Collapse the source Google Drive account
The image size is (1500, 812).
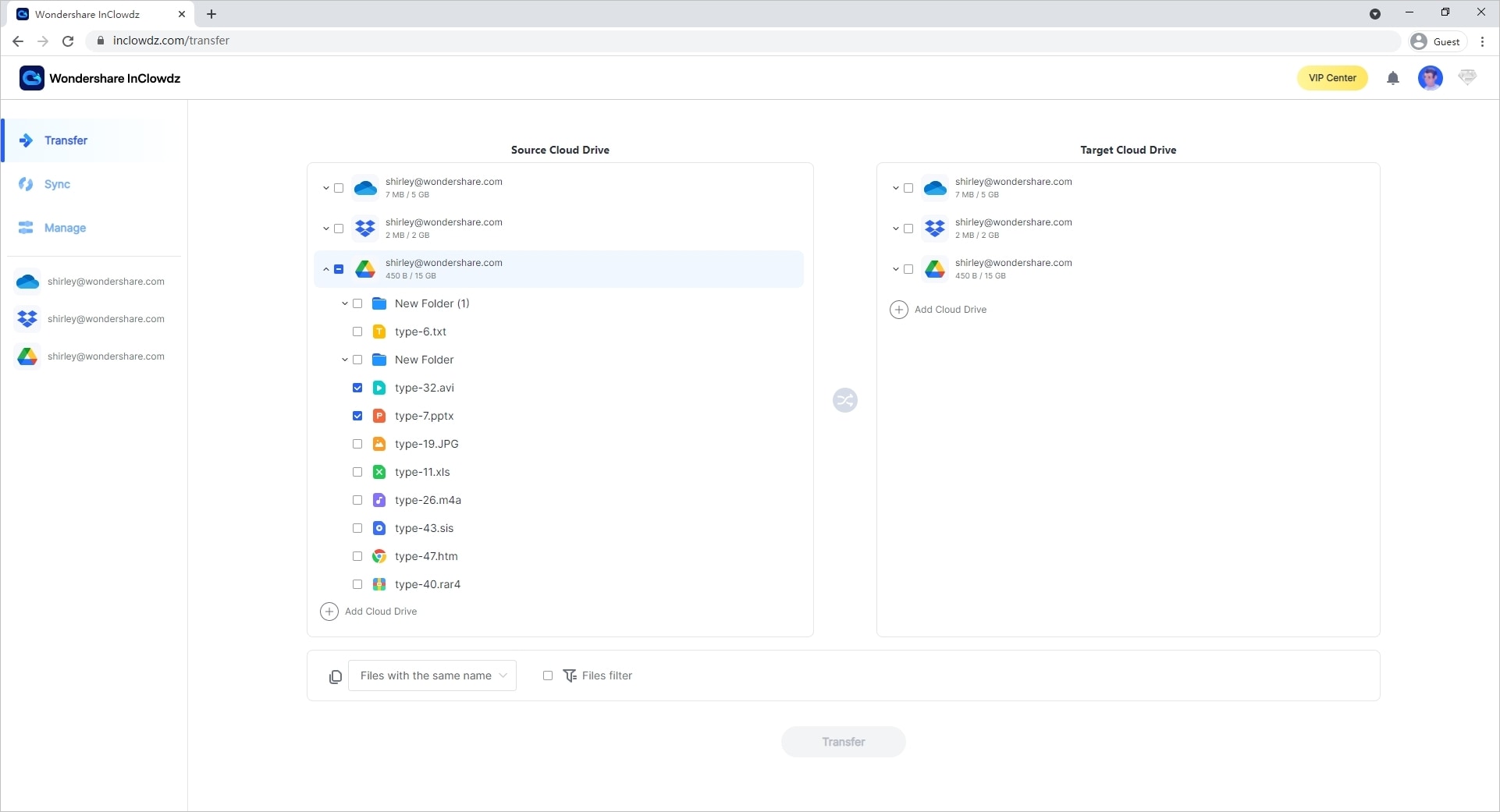coord(325,269)
